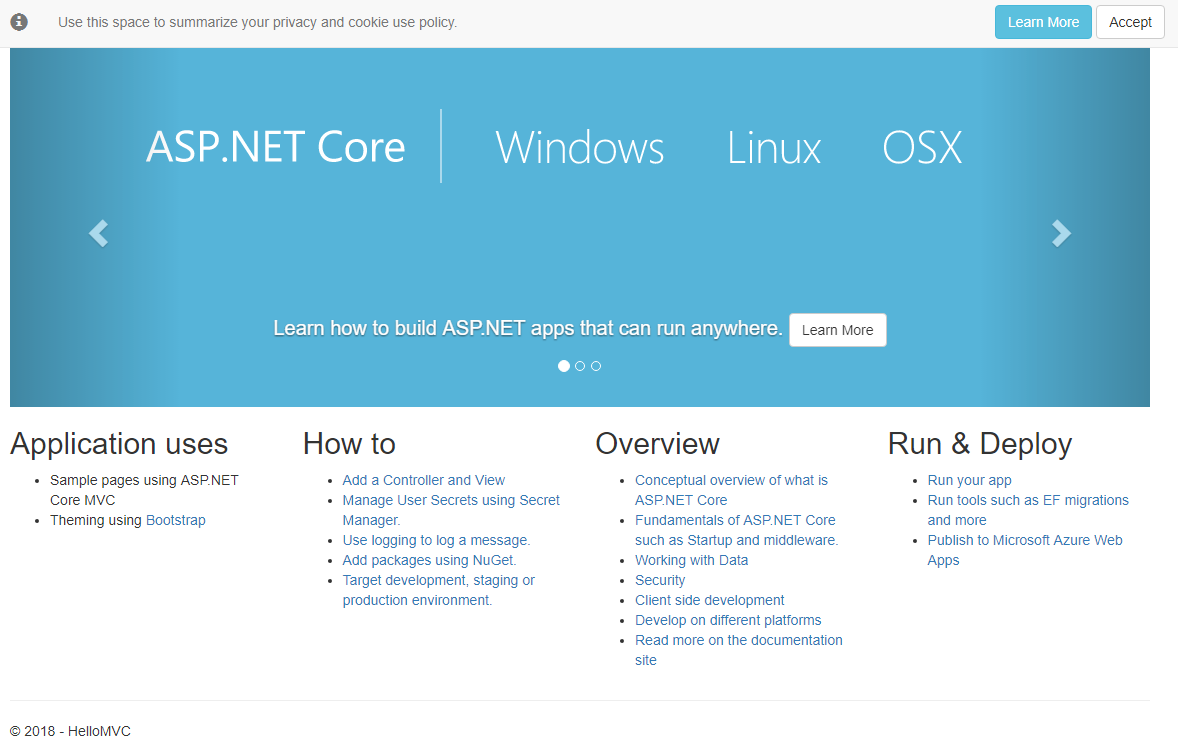
Task: Click 'Sample pages using ASP.NET Core MVC' text
Action: (x=144, y=490)
